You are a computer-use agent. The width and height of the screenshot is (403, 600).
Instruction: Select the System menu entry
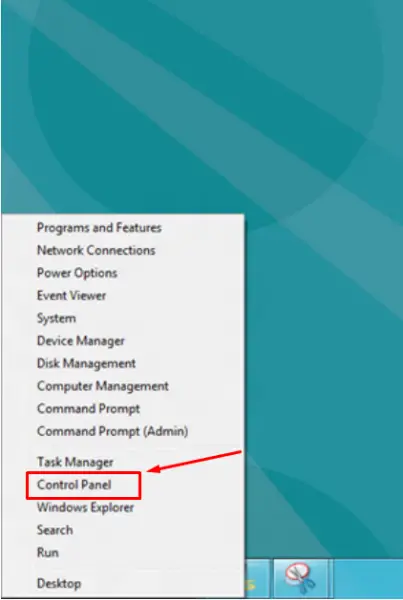pyautogui.click(x=56, y=318)
